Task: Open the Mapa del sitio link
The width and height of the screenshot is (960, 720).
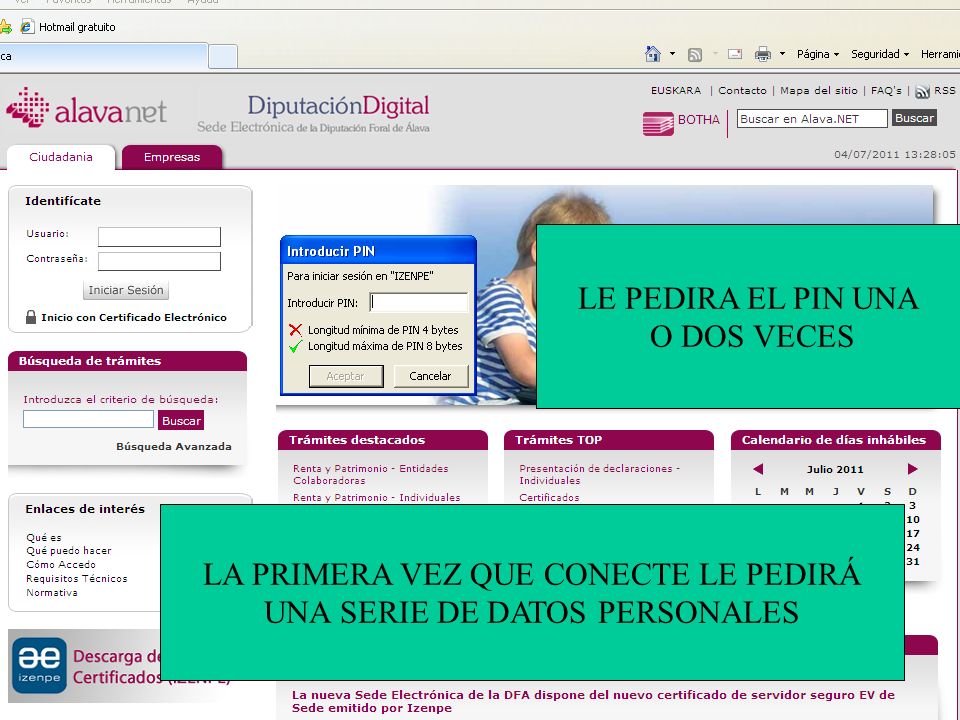Action: tap(819, 91)
